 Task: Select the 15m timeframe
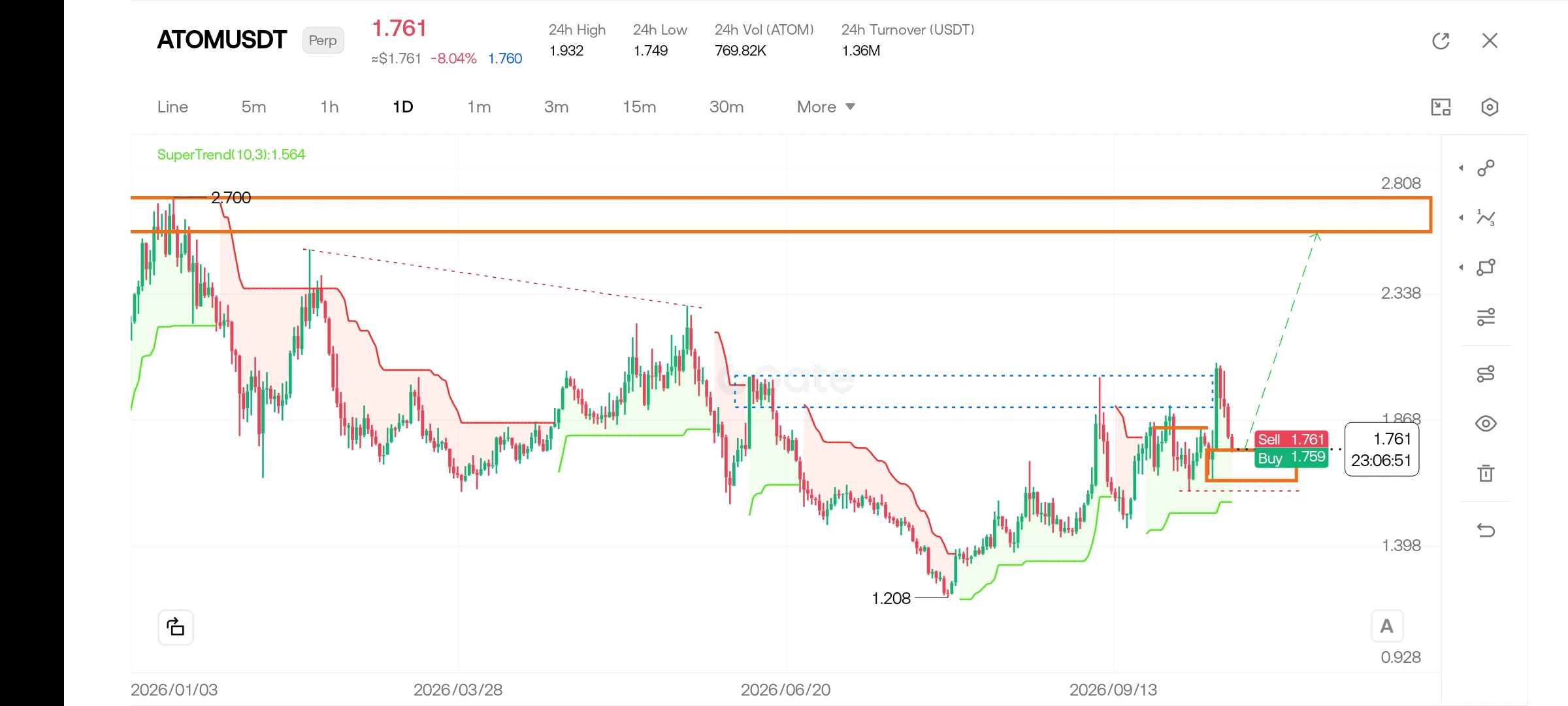(x=639, y=107)
